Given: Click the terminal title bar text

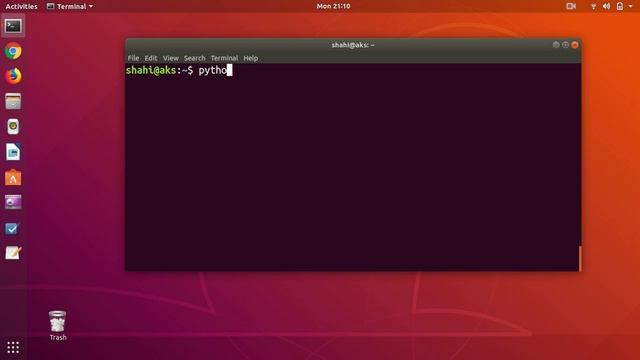Looking at the screenshot, I should (353, 45).
